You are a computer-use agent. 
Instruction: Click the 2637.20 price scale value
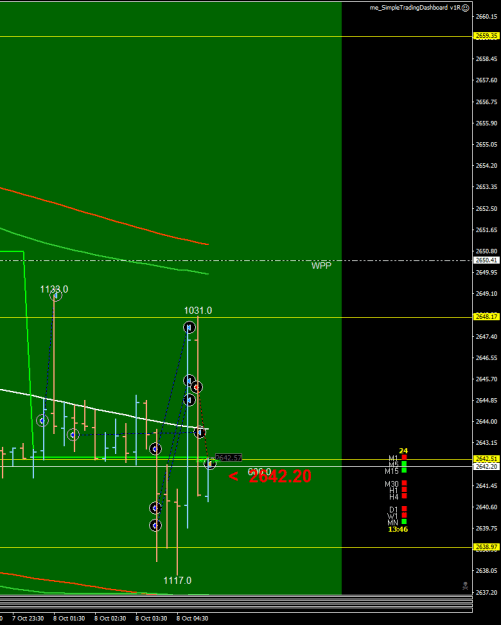(486, 592)
